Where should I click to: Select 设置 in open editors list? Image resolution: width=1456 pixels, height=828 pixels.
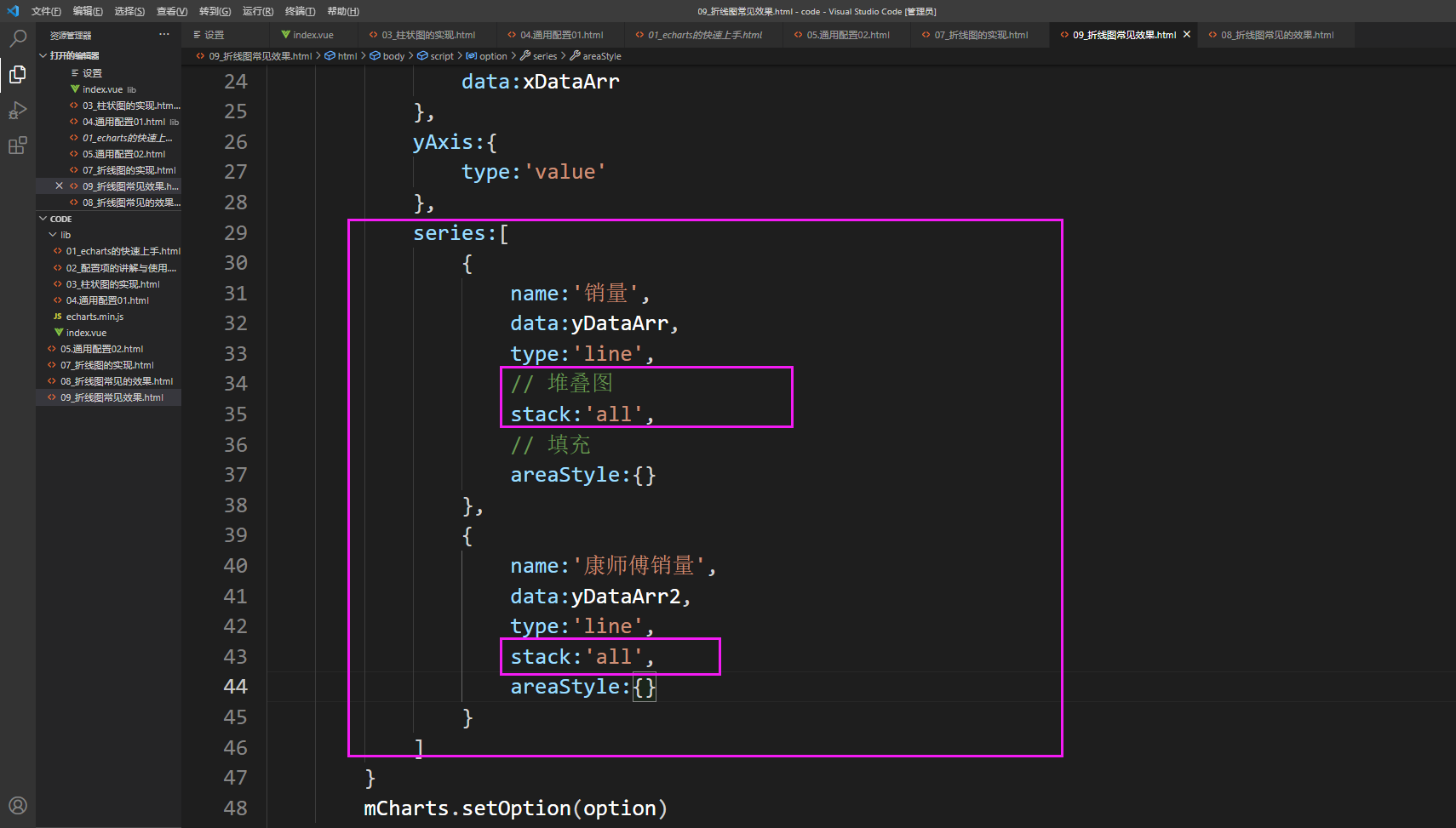click(x=109, y=73)
